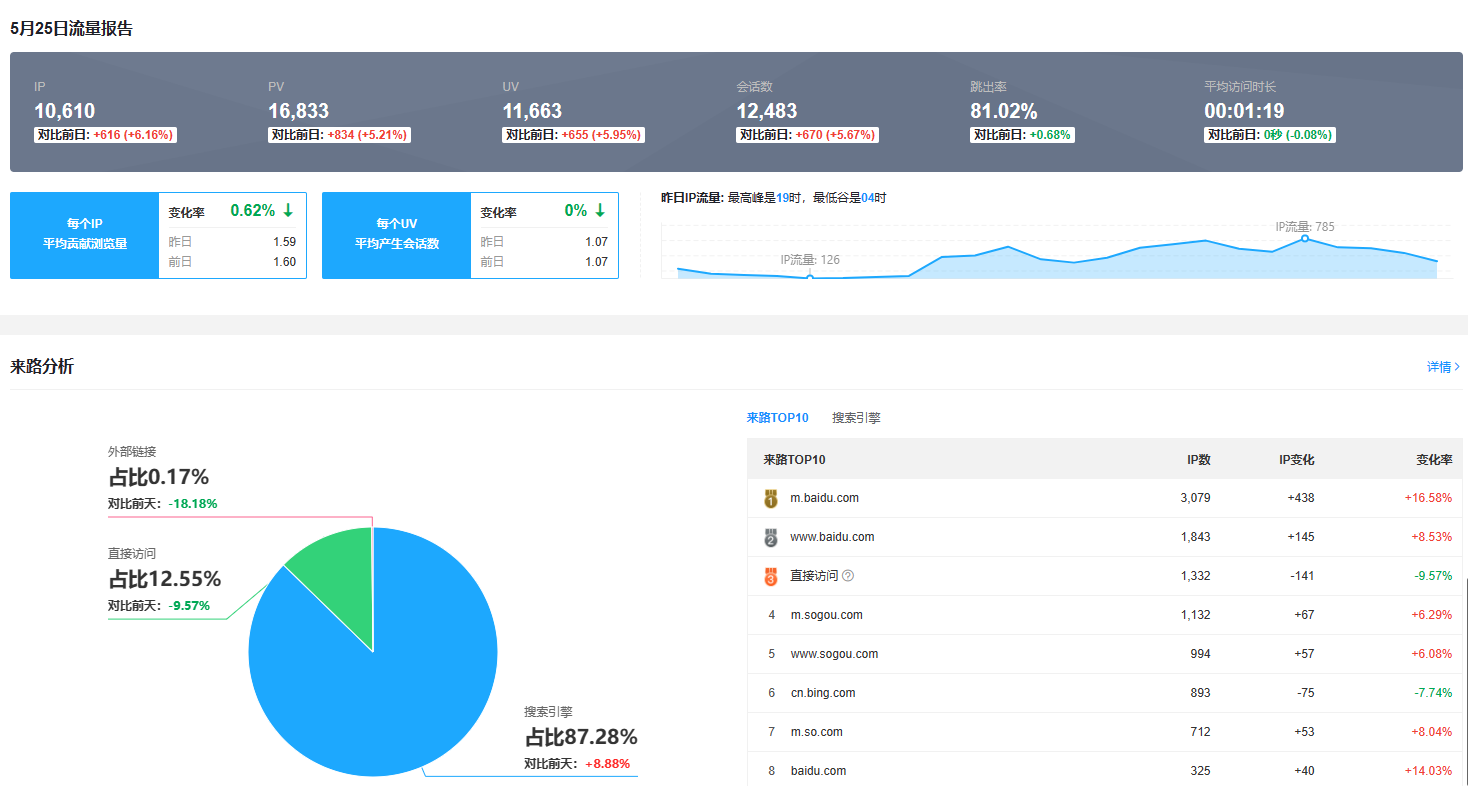The image size is (1468, 786).
Task: Click the IP value 10,610
Action: [65, 111]
